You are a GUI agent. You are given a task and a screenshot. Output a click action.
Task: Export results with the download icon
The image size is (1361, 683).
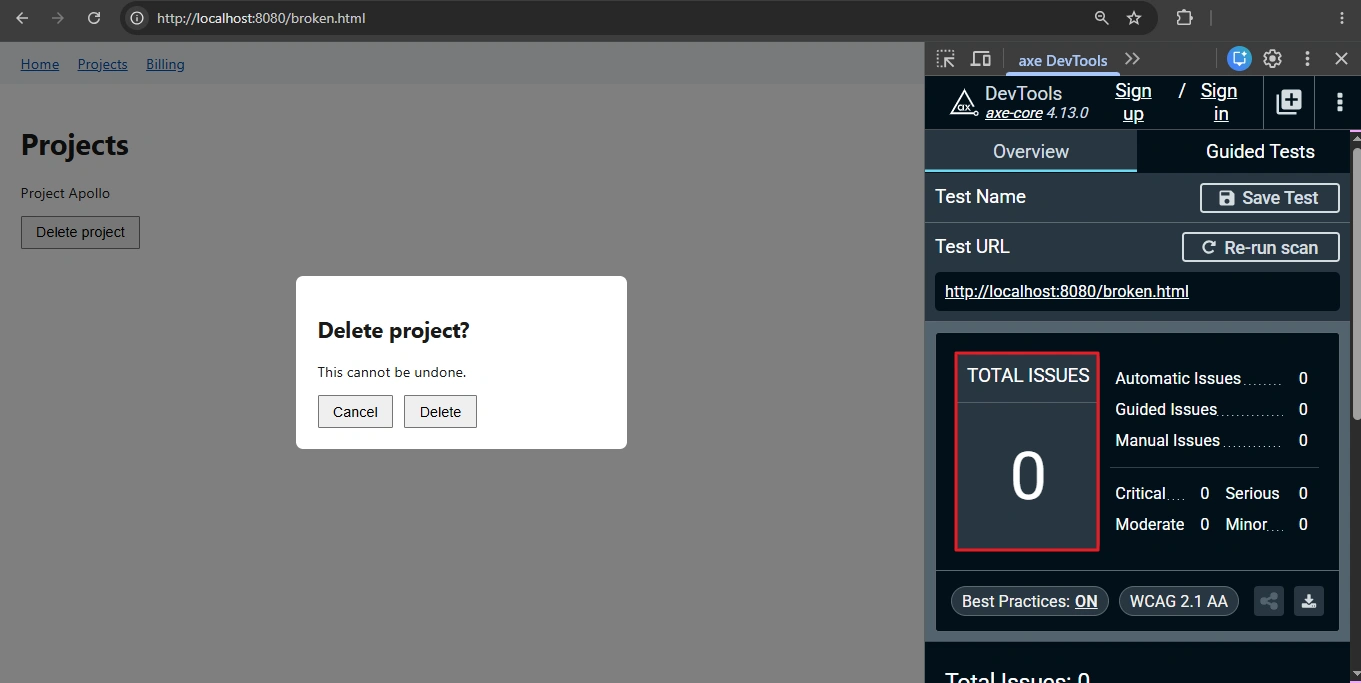(1309, 601)
